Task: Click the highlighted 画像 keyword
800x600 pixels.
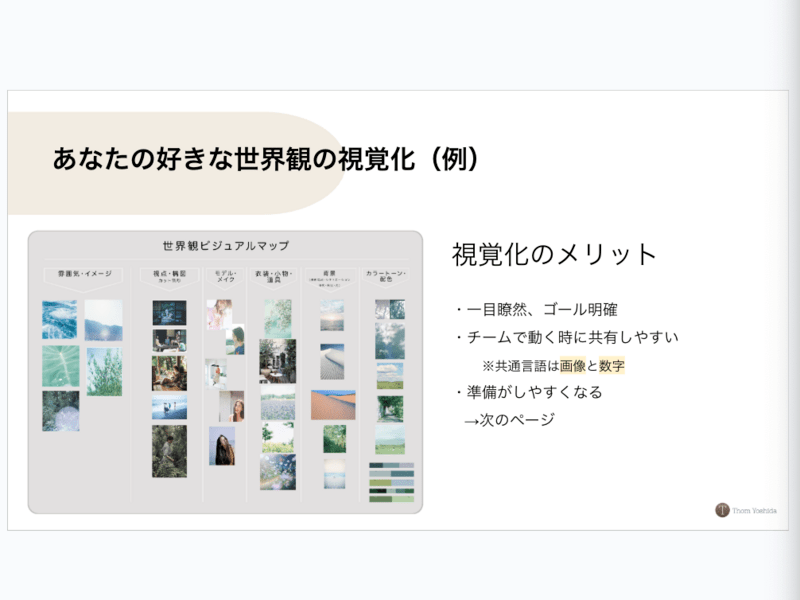Action: [x=572, y=366]
